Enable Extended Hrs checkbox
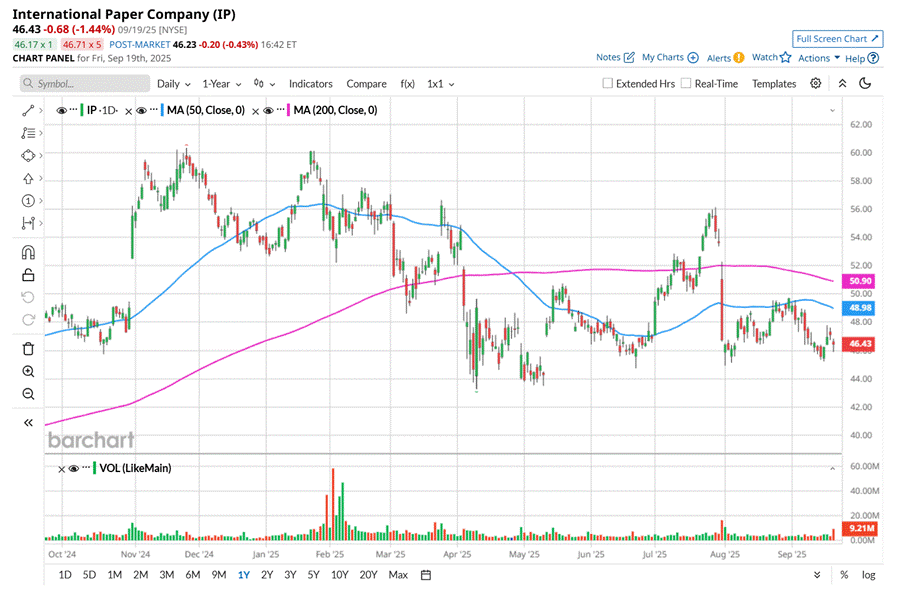 (607, 83)
